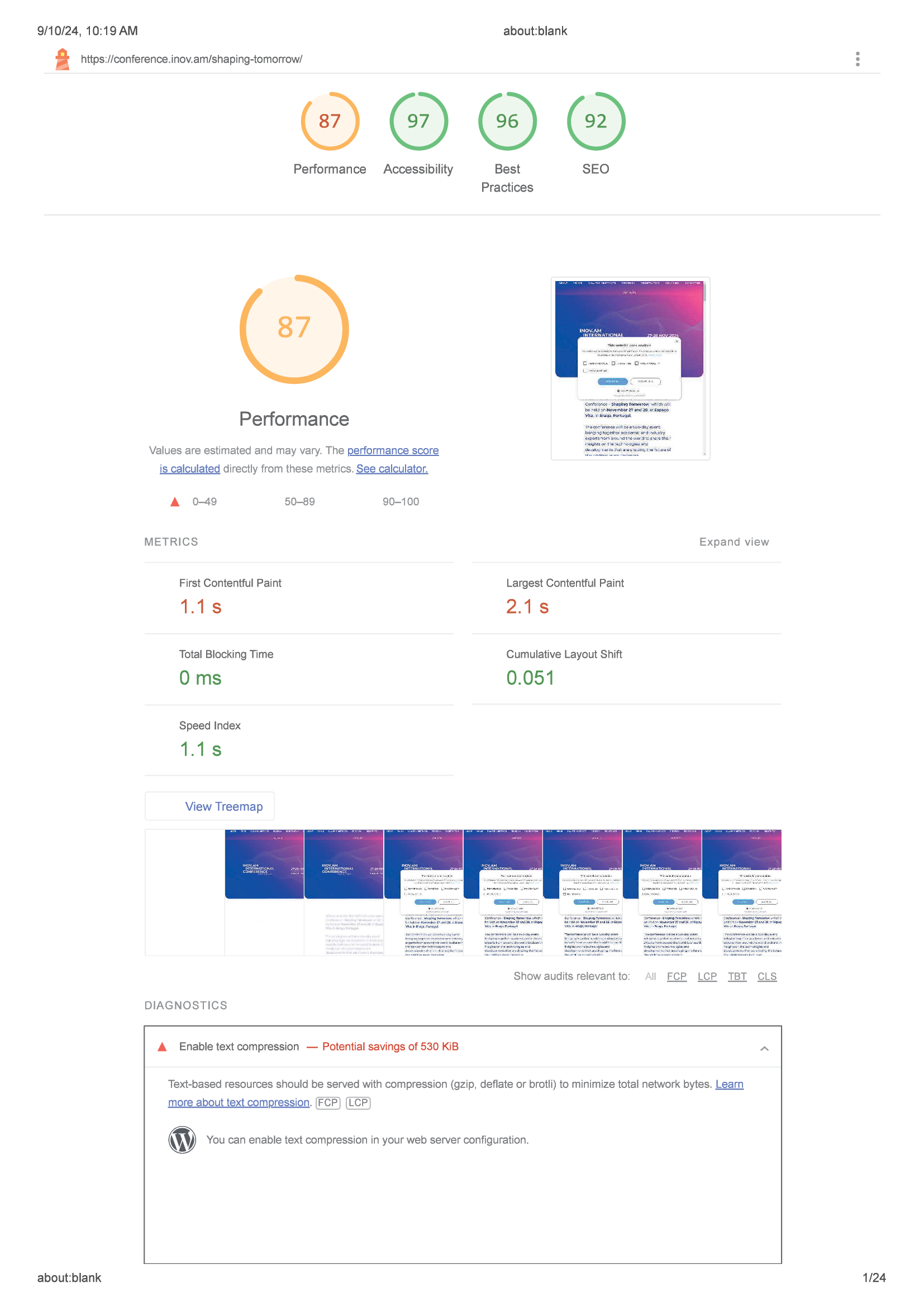
Task: Open the See calculator link
Action: pos(392,468)
